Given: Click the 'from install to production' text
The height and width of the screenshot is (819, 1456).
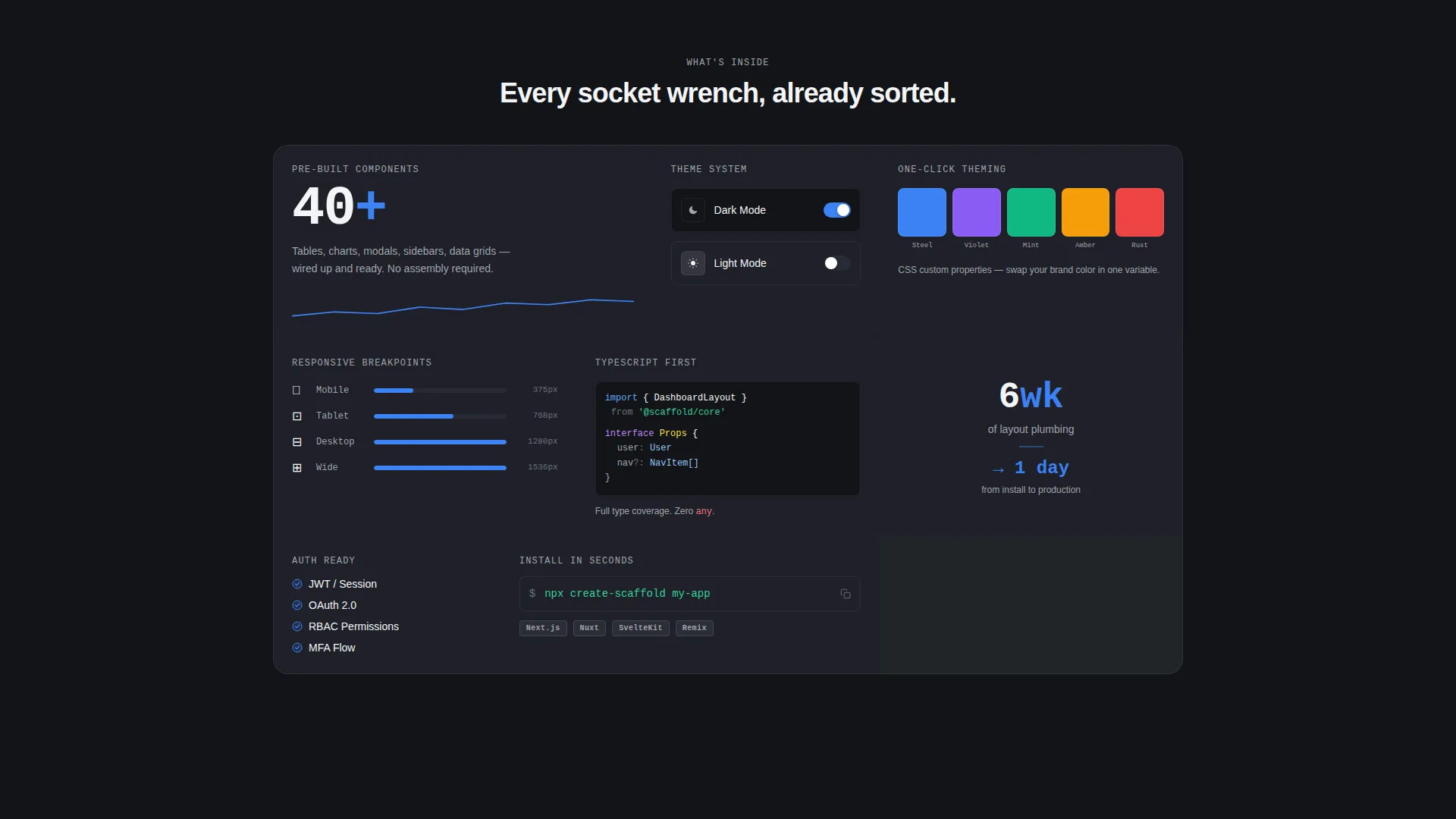Looking at the screenshot, I should (x=1031, y=490).
